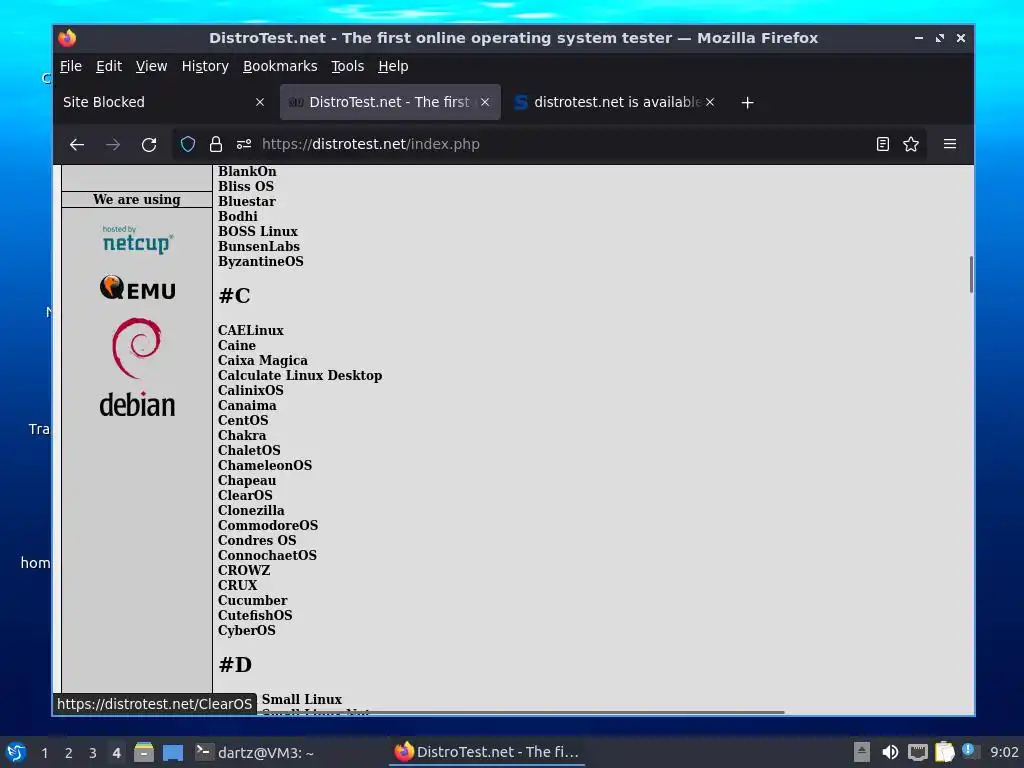Image resolution: width=1024 pixels, height=768 pixels.
Task: Open the CAELinux link
Action: pos(251,330)
